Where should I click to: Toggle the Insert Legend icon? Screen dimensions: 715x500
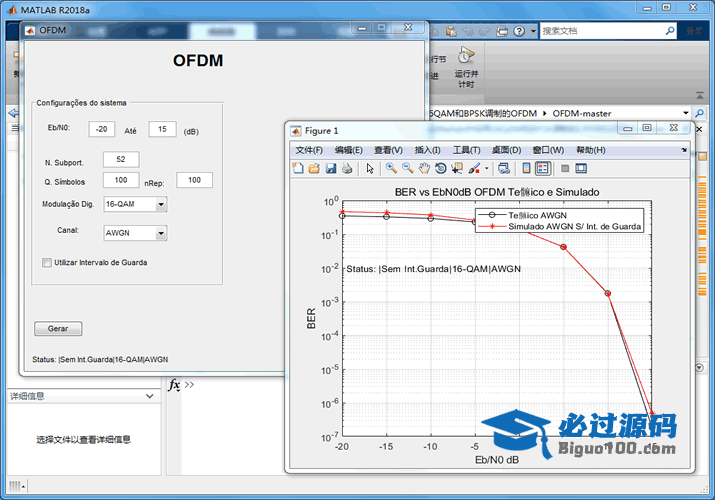[543, 168]
